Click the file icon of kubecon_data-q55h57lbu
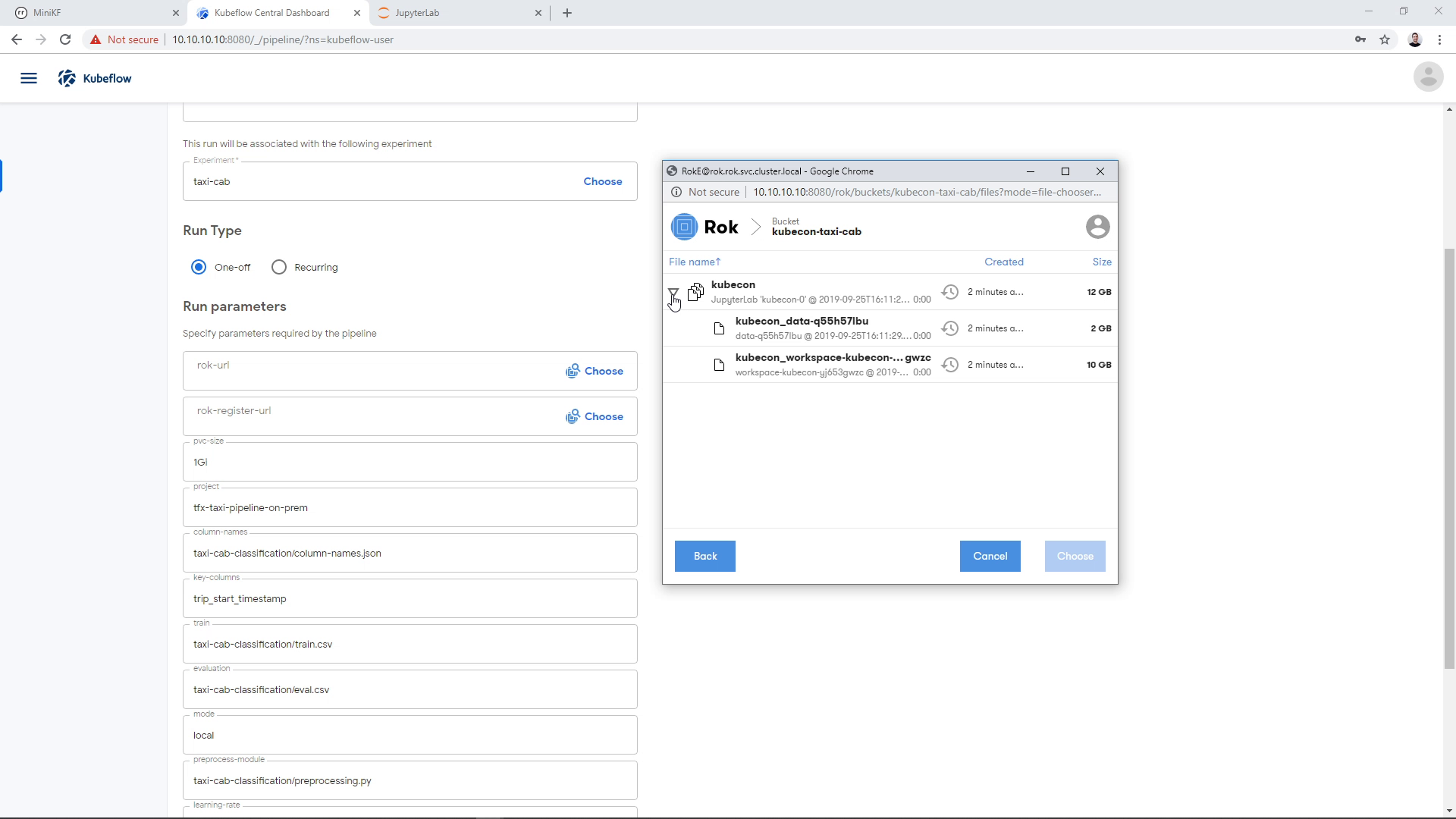 coord(719,328)
